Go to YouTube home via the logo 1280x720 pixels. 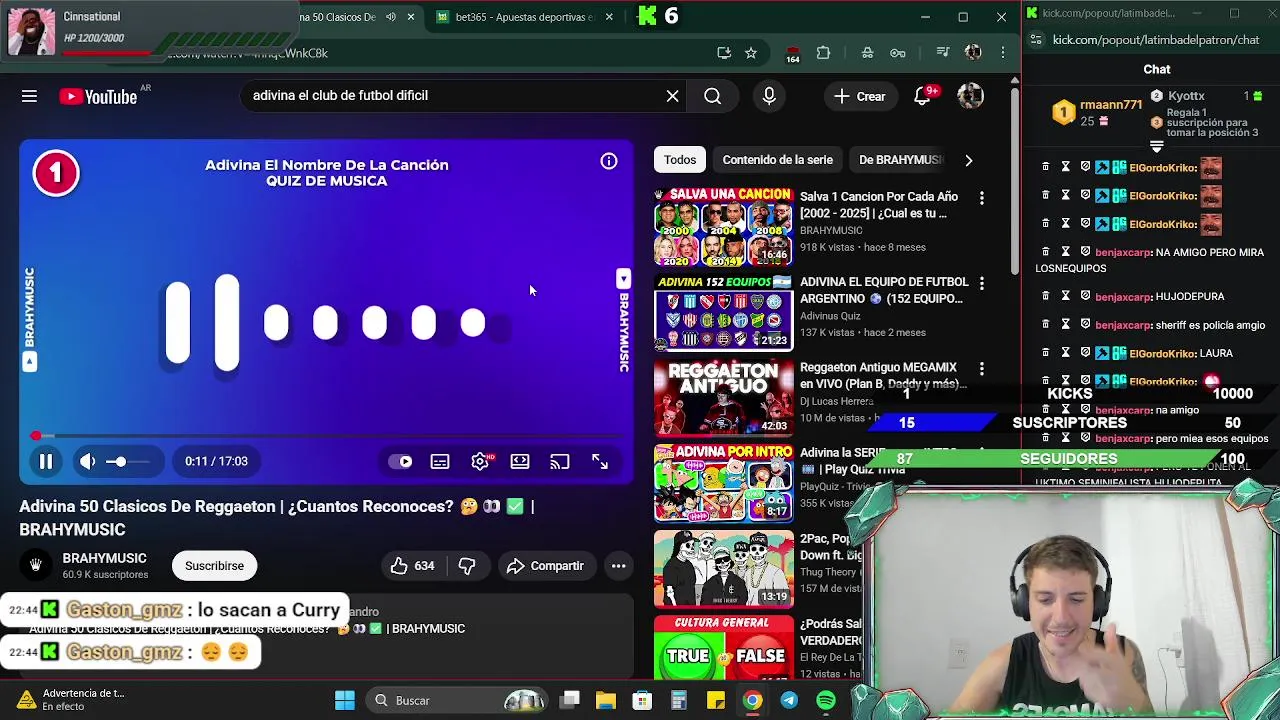pos(98,96)
